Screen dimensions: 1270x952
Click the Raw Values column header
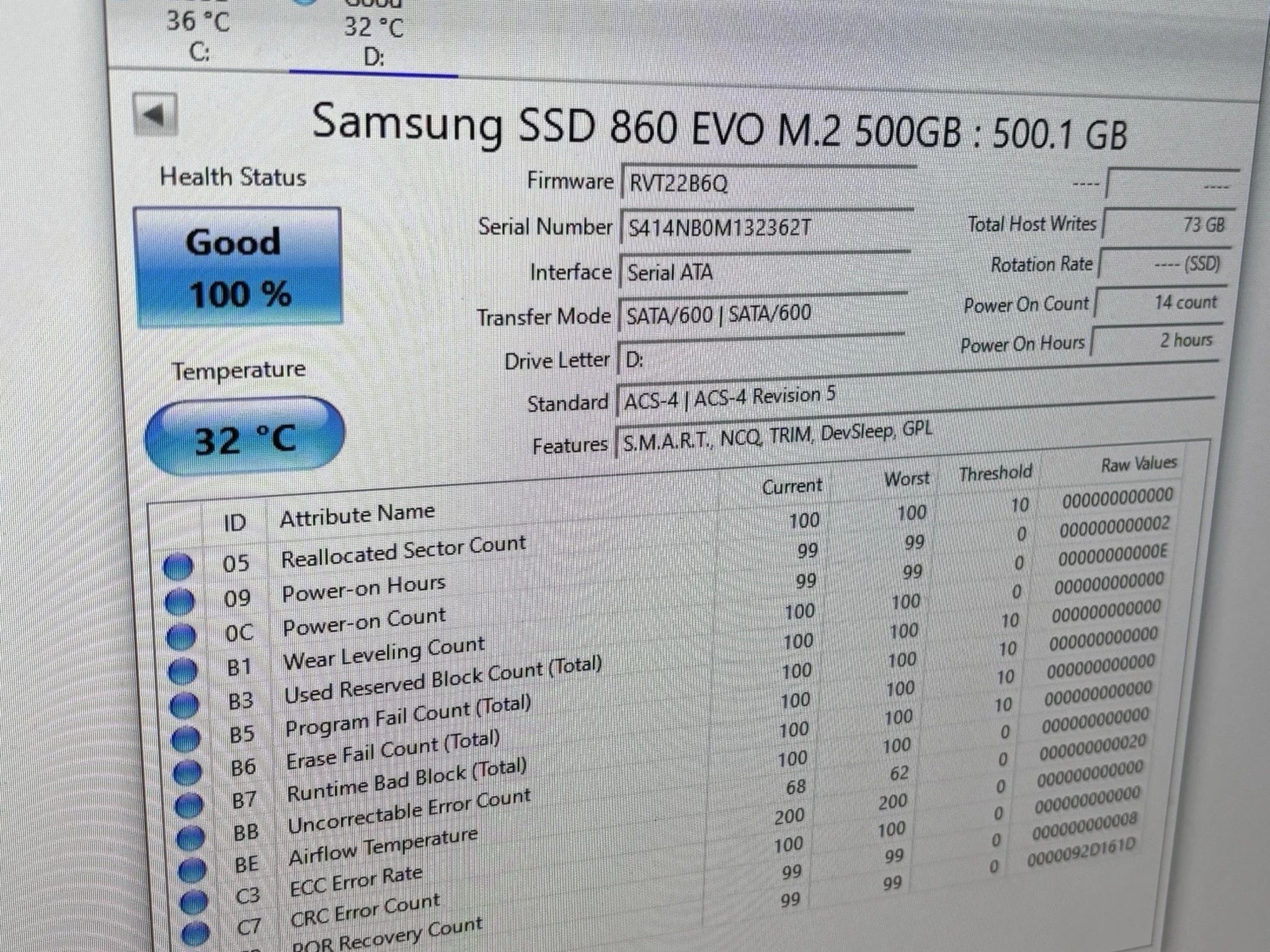(x=1139, y=464)
